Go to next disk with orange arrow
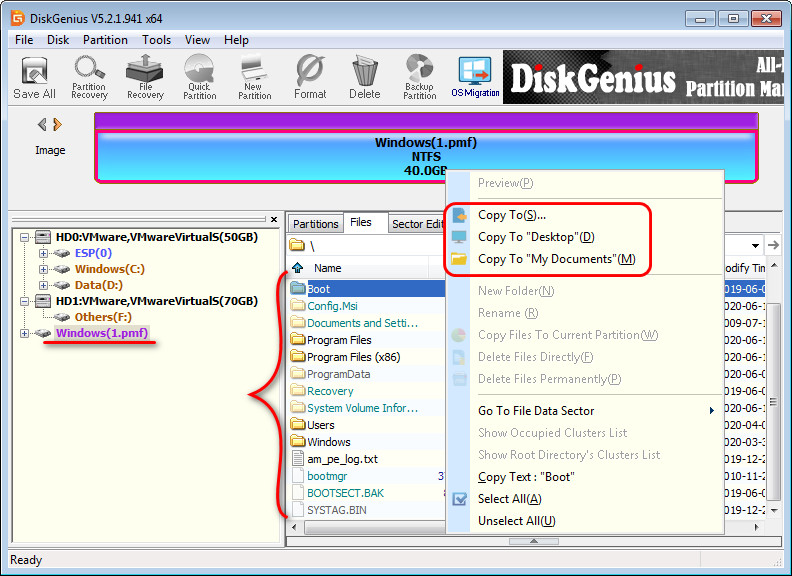Image resolution: width=792 pixels, height=576 pixels. [58, 124]
